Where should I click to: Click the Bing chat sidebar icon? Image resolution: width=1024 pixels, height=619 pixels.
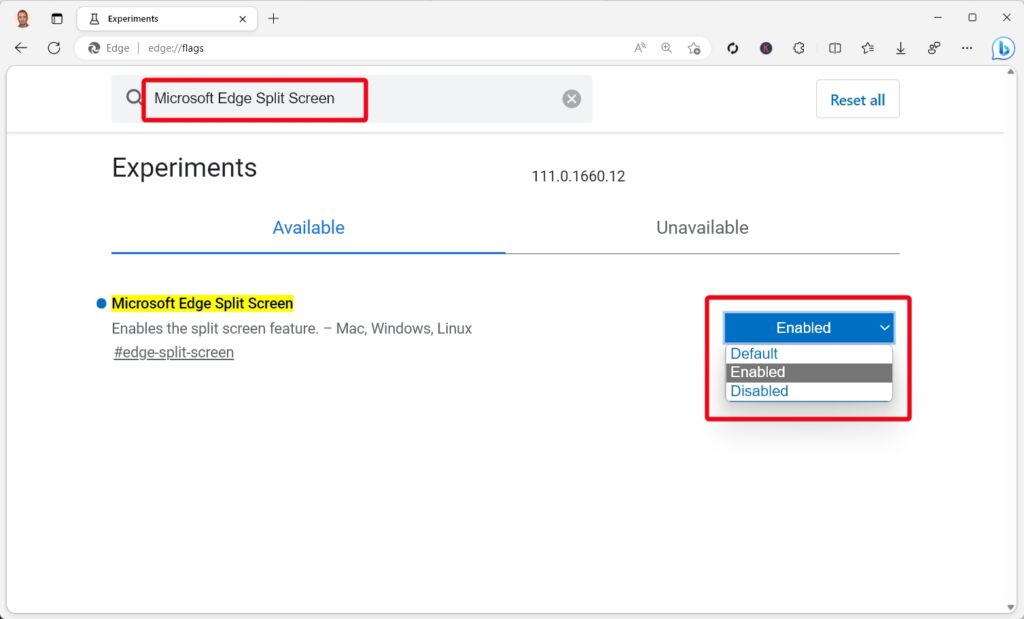pyautogui.click(x=1002, y=48)
